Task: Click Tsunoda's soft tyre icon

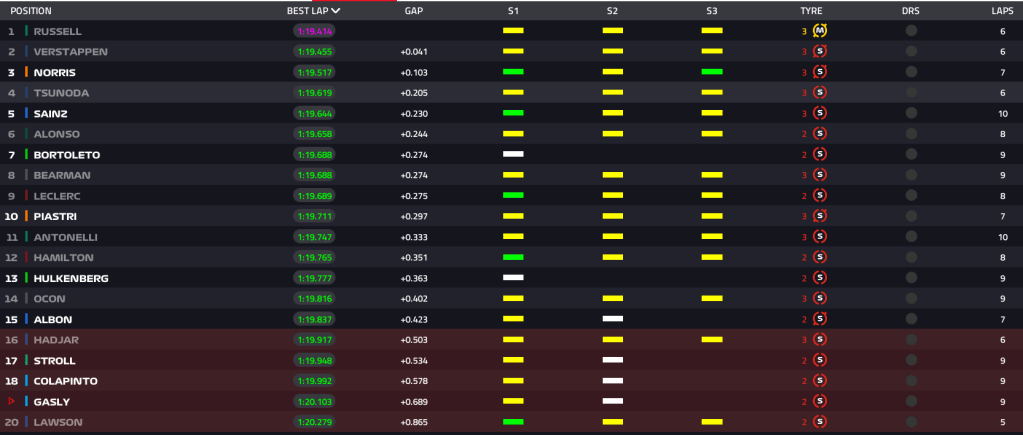Action: point(820,93)
